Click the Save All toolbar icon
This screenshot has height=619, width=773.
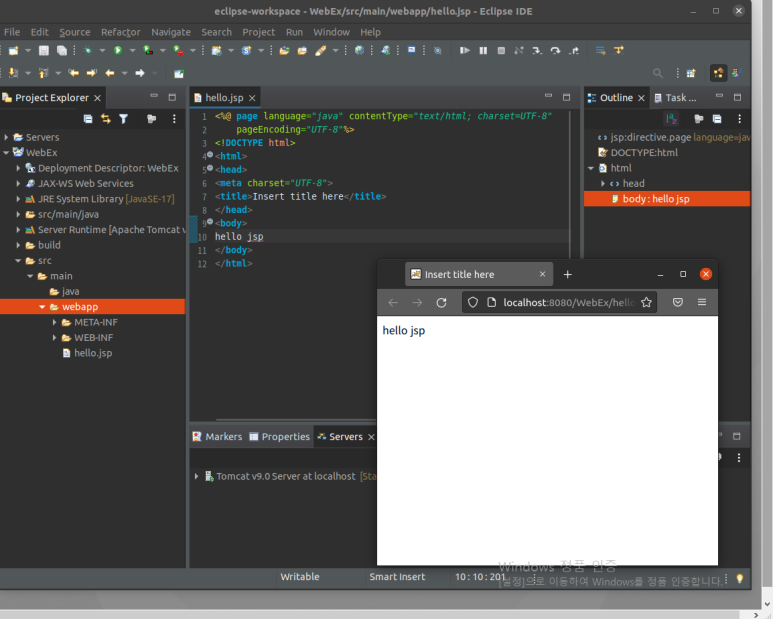[x=62, y=50]
